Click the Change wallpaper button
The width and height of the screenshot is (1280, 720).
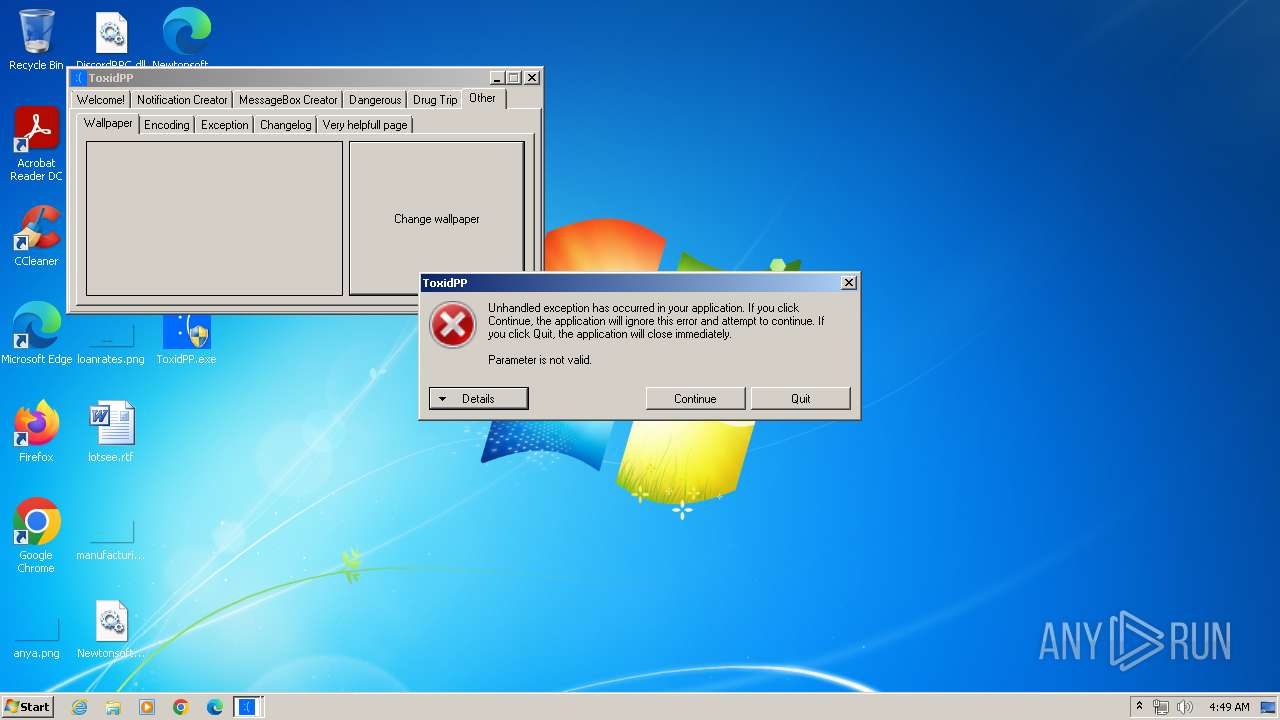point(436,218)
